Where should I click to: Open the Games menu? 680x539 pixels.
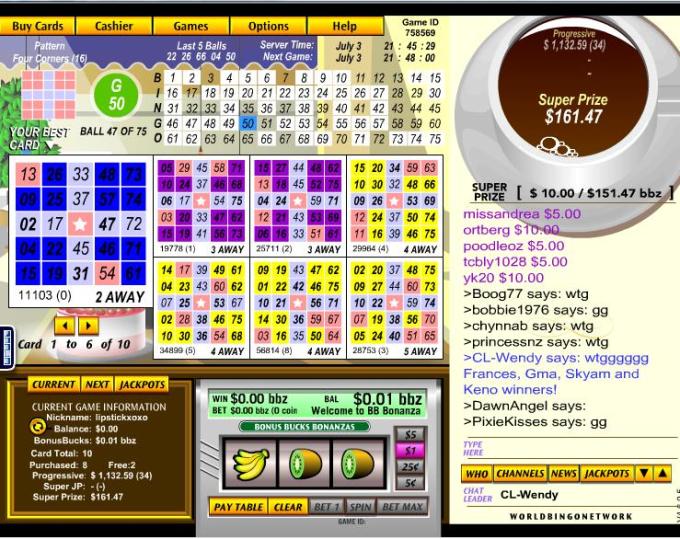pos(191,26)
